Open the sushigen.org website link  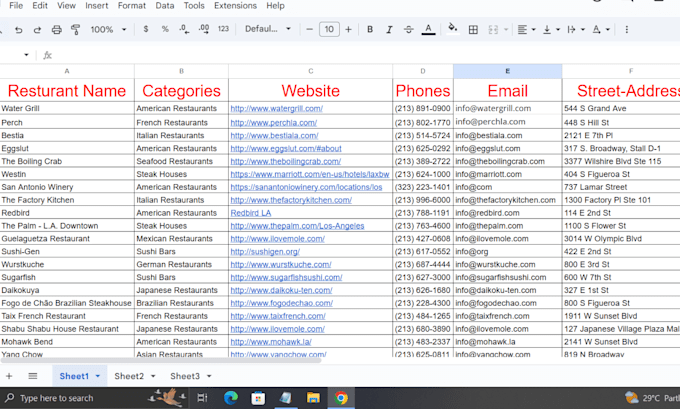click(265, 252)
